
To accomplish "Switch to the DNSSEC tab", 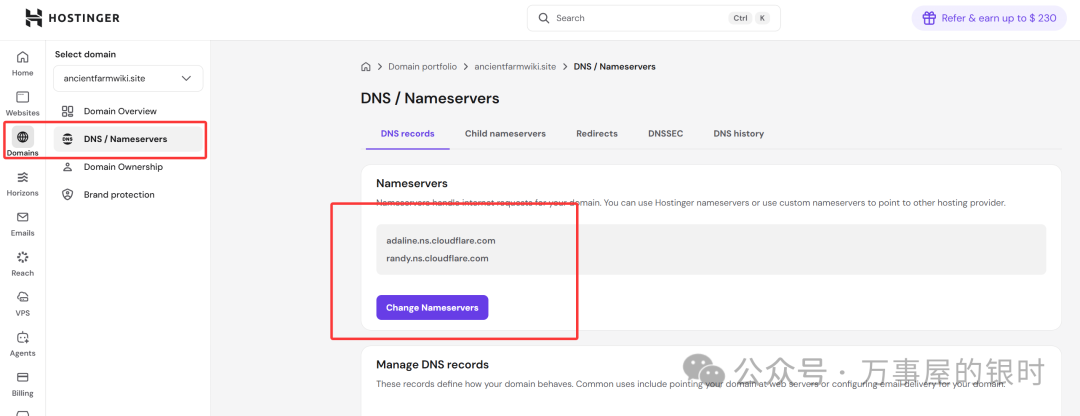I will click(x=665, y=133).
